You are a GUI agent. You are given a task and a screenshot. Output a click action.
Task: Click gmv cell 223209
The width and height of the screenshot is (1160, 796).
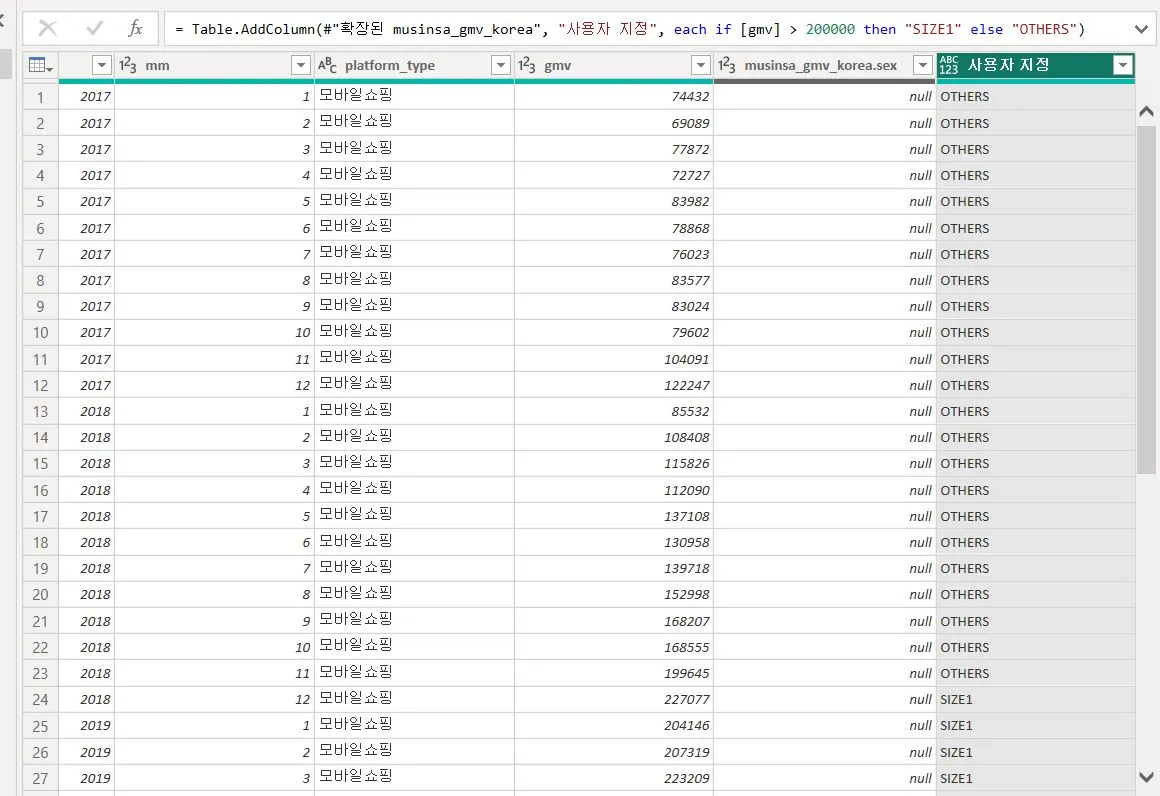[x=614, y=778]
